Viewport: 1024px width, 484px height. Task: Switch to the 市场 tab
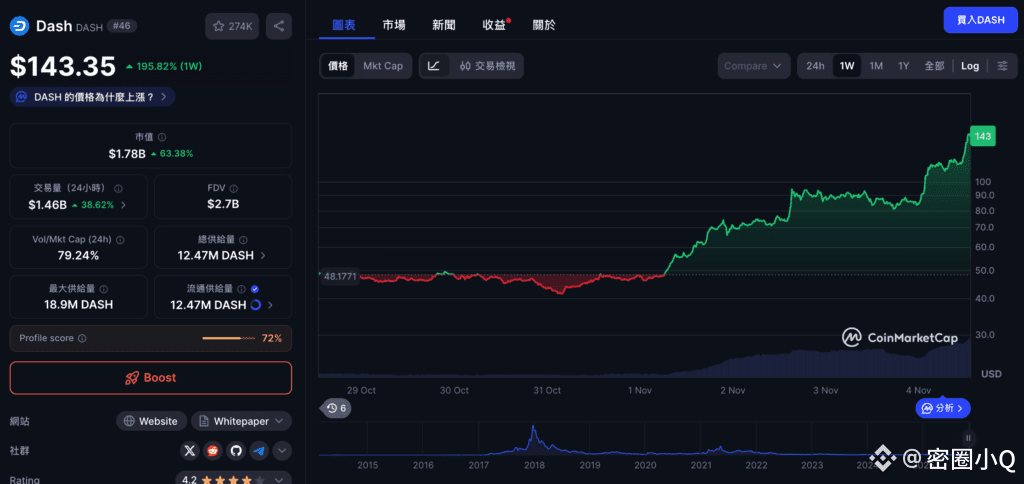(394, 24)
